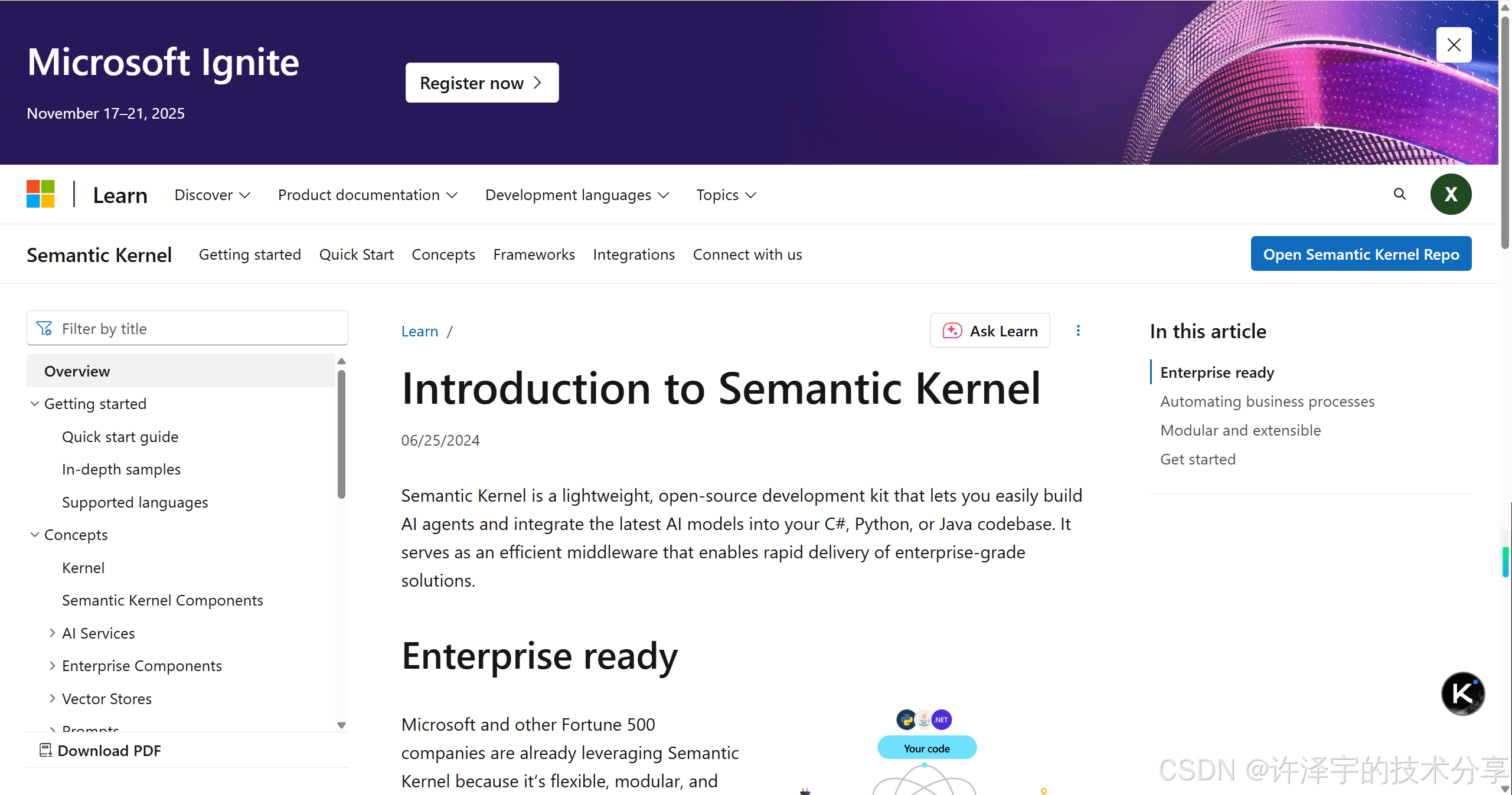
Task: Open your account profile avatar
Action: [1451, 194]
